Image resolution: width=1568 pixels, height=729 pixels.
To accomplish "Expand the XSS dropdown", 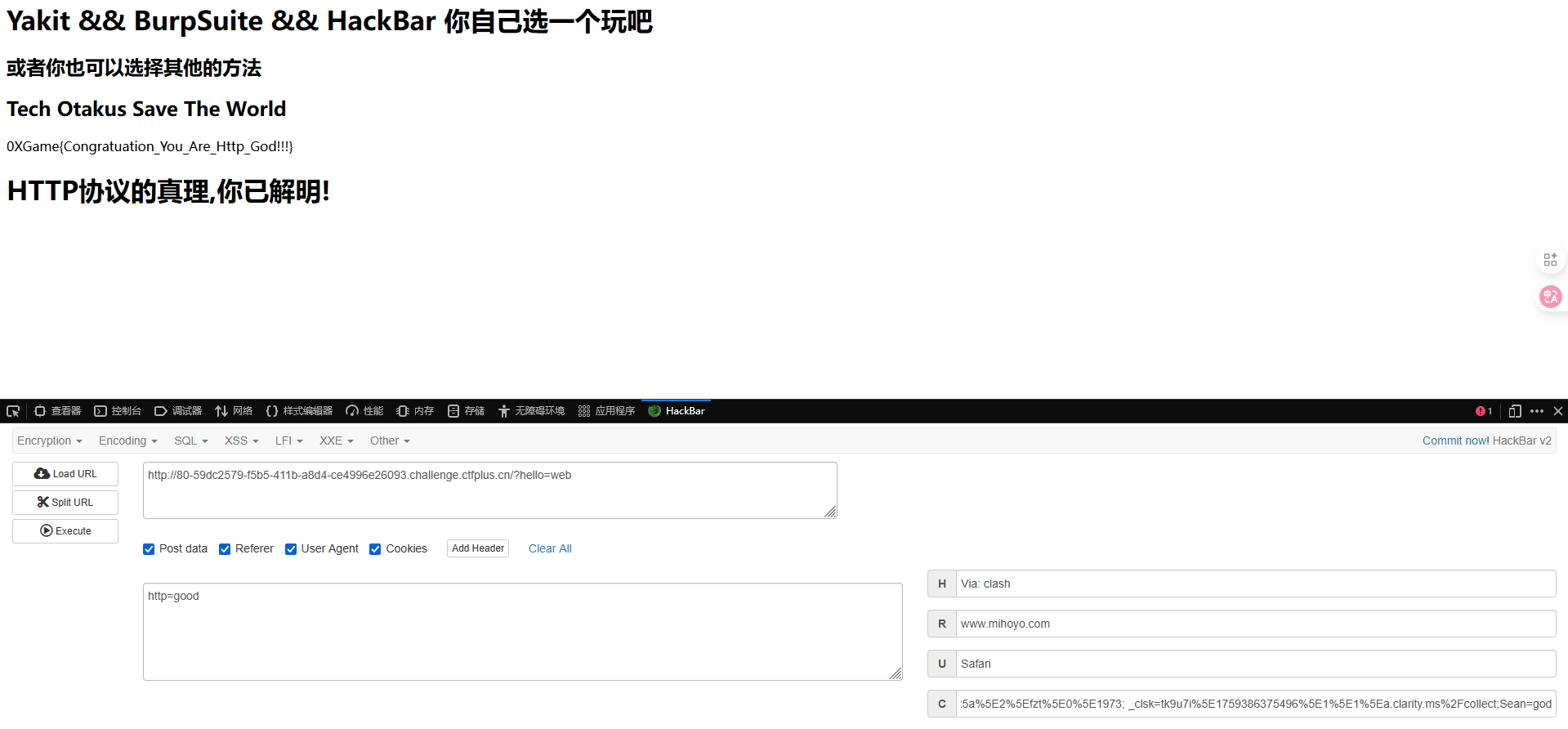I will 241,441.
